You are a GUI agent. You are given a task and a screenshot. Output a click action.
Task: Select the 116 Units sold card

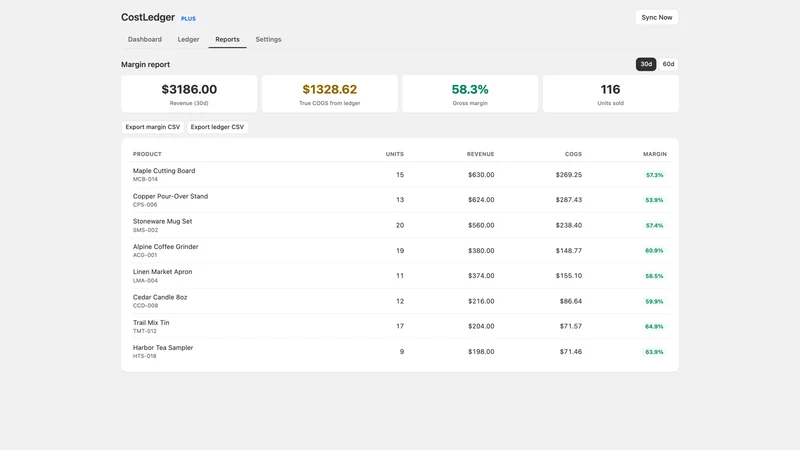coord(610,94)
